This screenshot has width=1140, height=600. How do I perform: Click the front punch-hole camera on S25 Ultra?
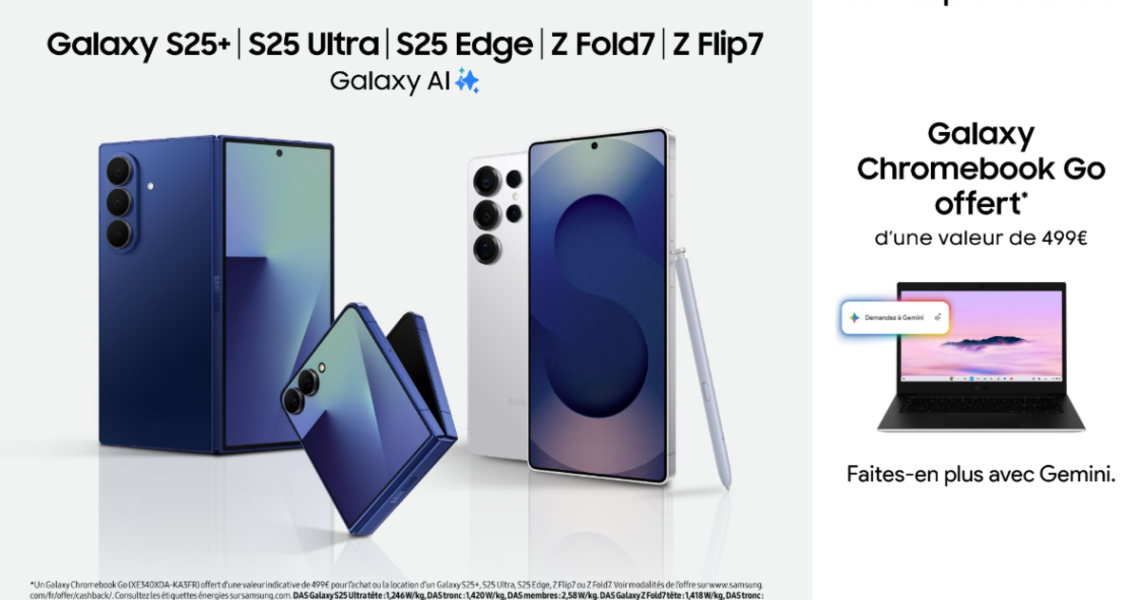point(594,146)
